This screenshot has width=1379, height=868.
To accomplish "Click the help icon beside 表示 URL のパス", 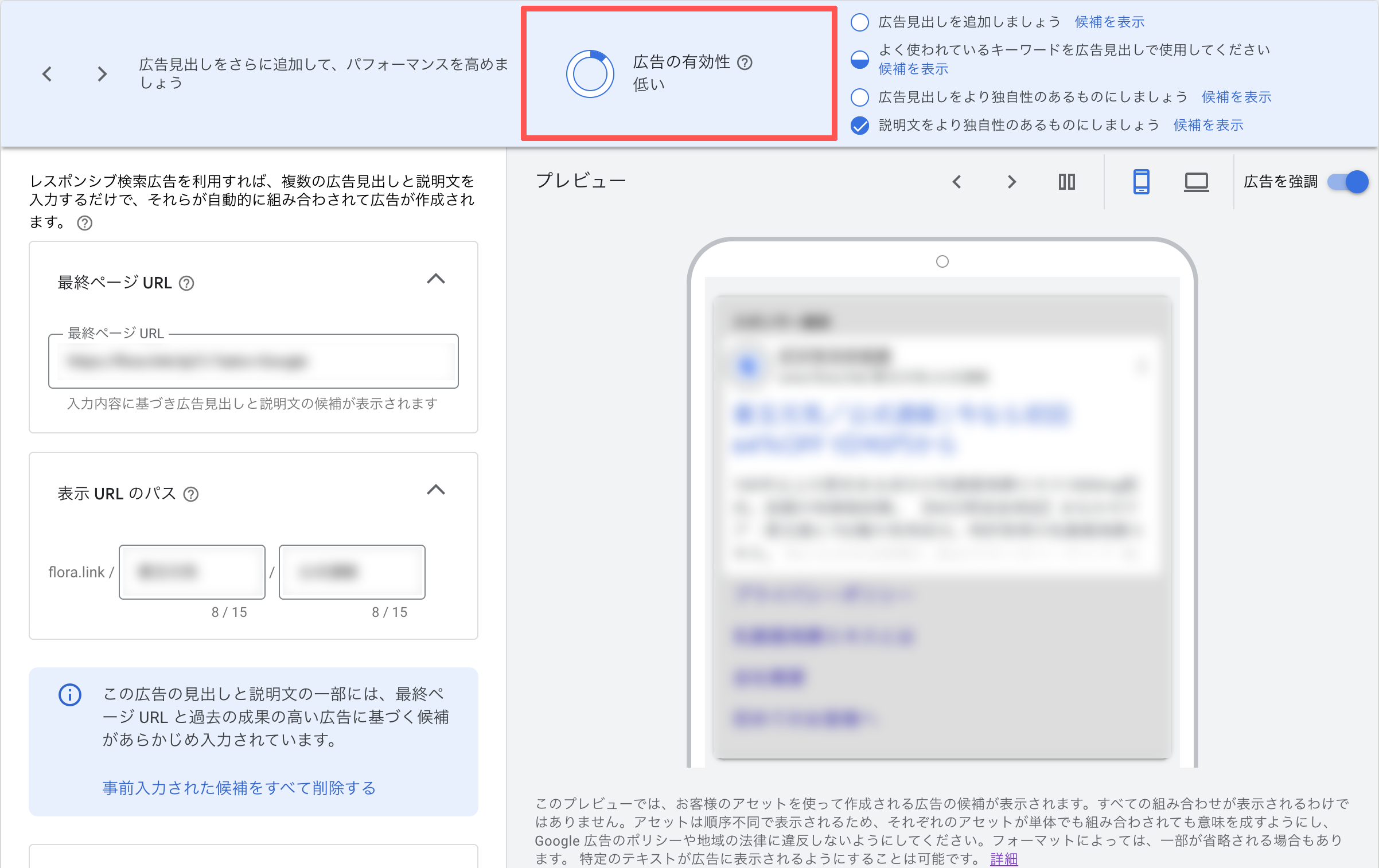I will pos(191,494).
